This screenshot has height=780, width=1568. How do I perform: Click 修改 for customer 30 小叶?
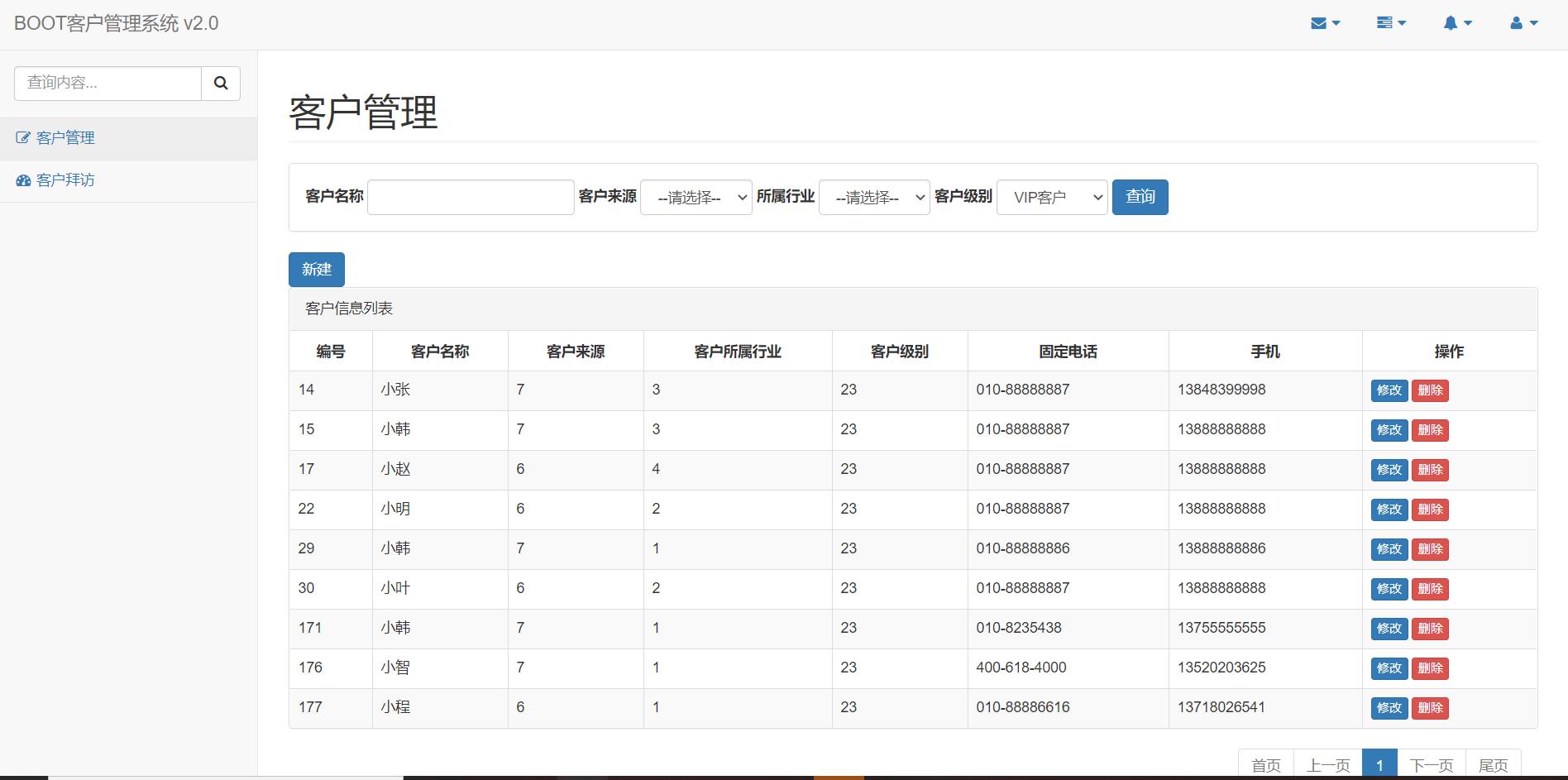point(1389,589)
